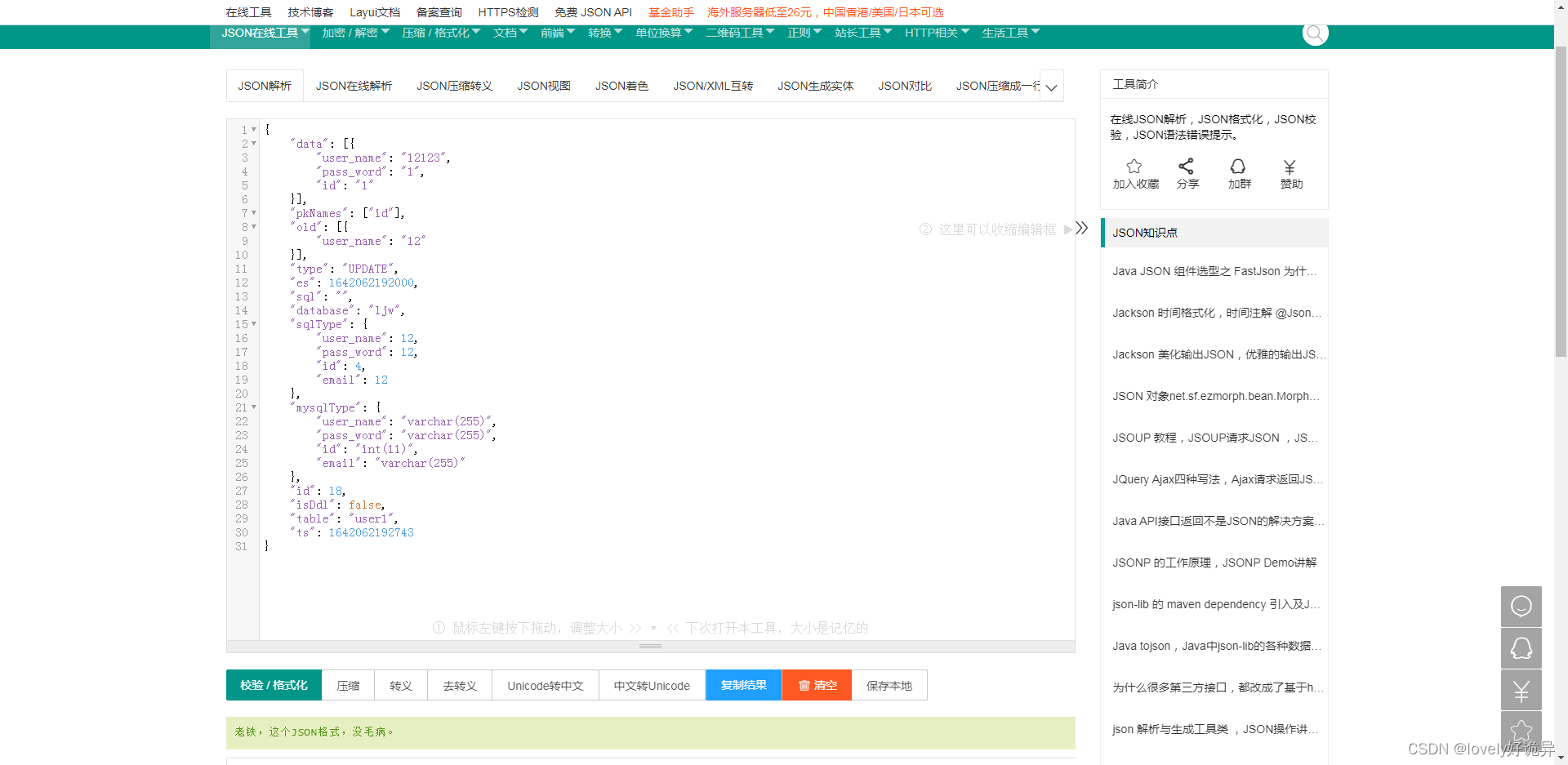Viewport: 1568px width, 765px height.
Task: Collapse the editor with the >> arrow
Action: (1082, 229)
